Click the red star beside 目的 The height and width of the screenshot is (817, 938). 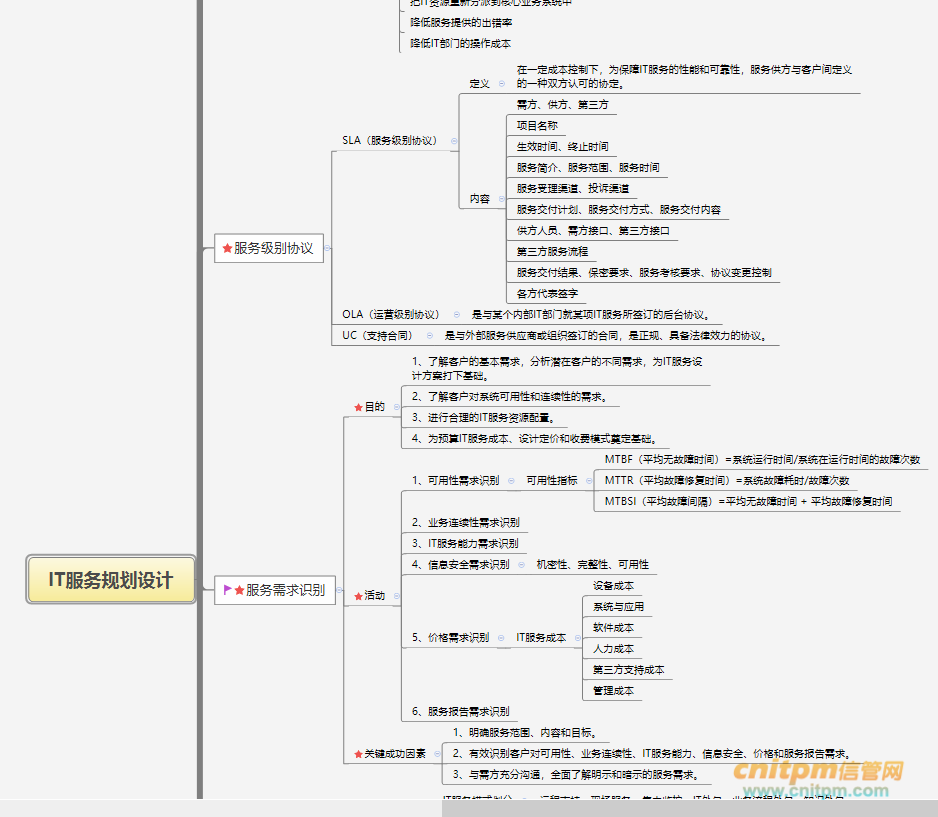pos(358,407)
